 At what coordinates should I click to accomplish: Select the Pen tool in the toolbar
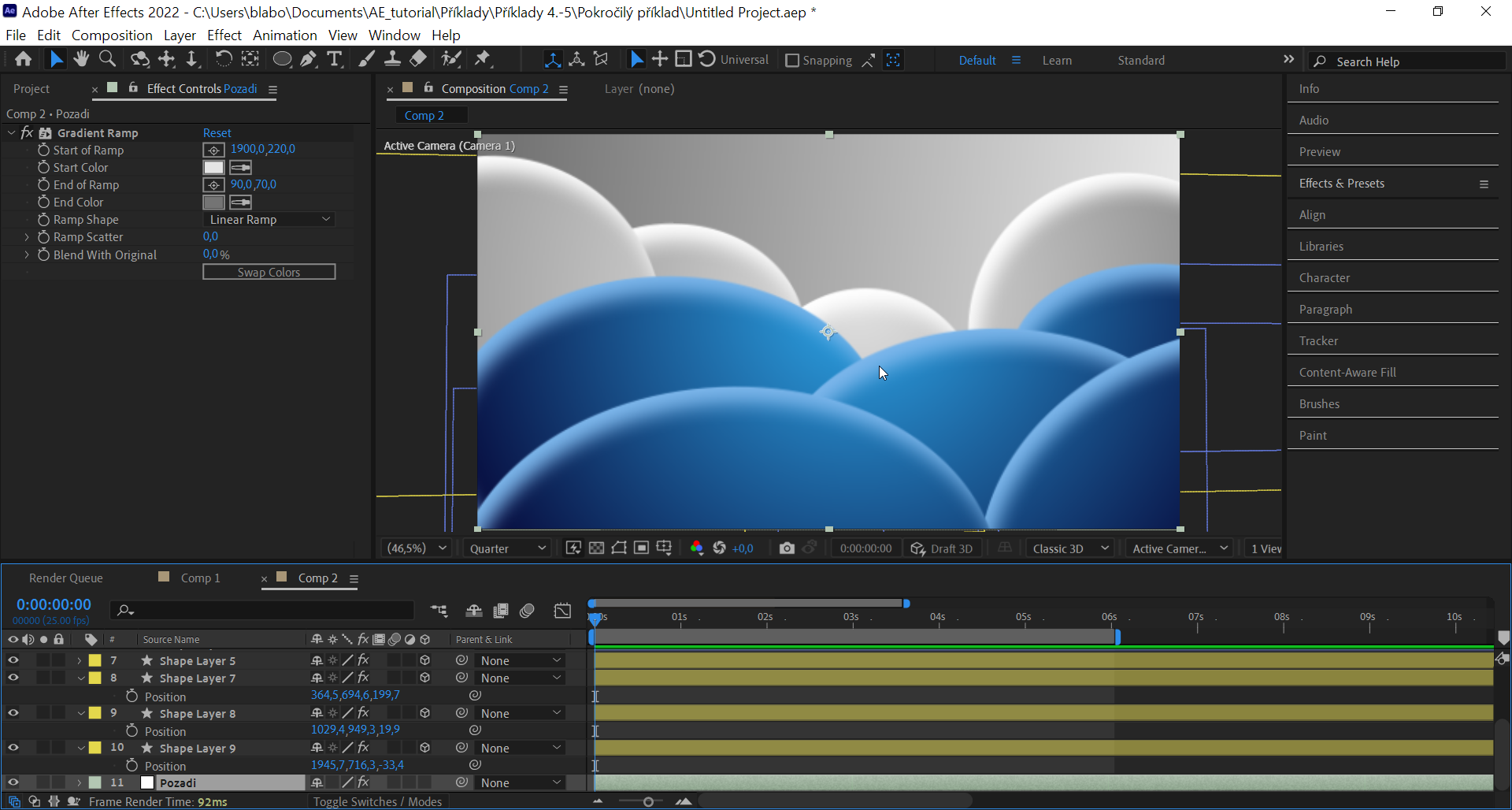pyautogui.click(x=309, y=58)
